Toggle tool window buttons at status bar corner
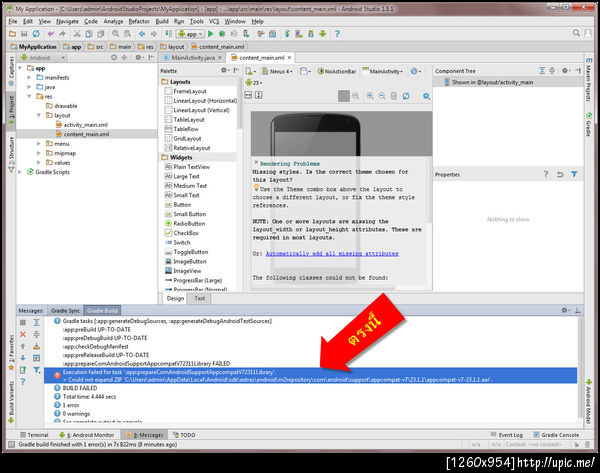600x473 pixels. point(11,445)
